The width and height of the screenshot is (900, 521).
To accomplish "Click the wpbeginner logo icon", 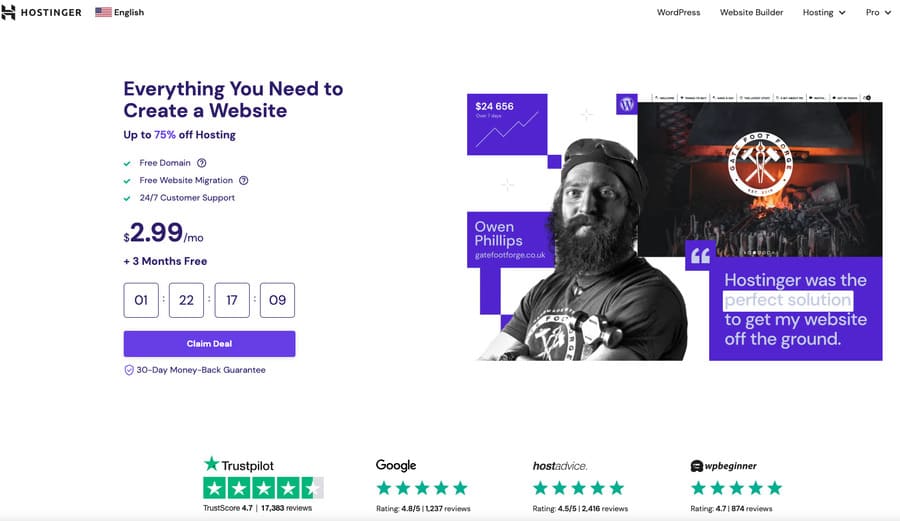I will (x=696, y=465).
